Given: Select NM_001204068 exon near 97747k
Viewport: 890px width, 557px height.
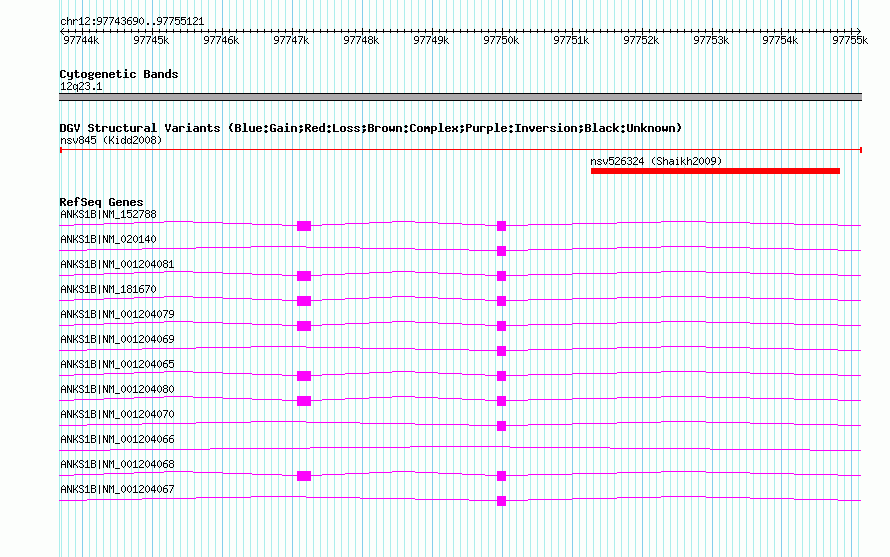Looking at the screenshot, I should pyautogui.click(x=304, y=476).
